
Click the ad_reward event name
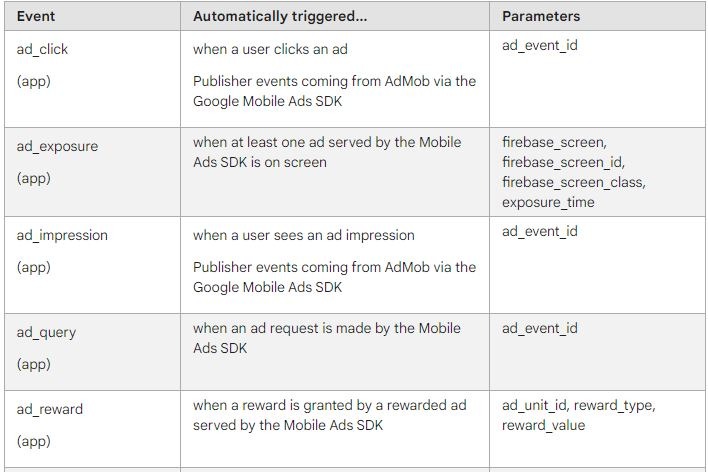pos(50,409)
